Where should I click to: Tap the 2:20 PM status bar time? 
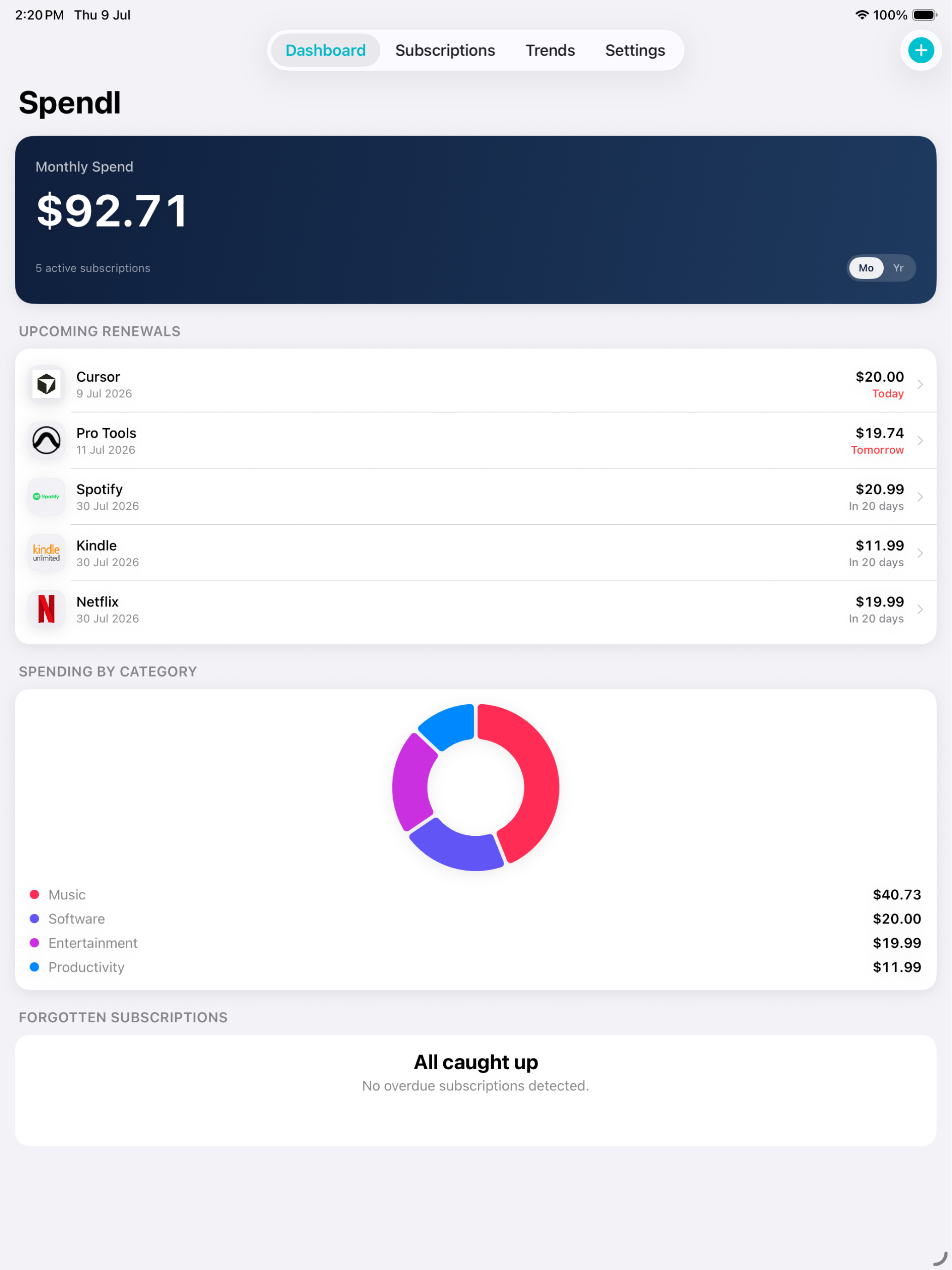click(x=40, y=15)
